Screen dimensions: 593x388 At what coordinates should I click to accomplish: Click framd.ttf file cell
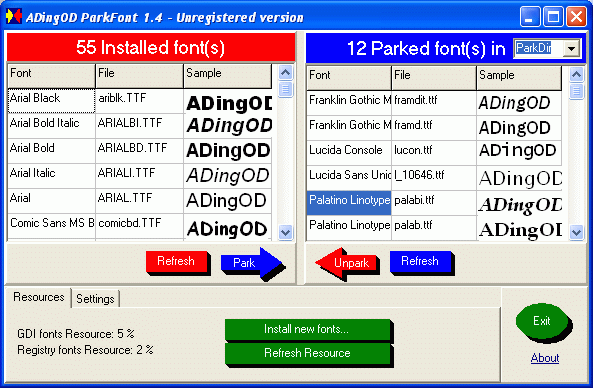[434, 127]
